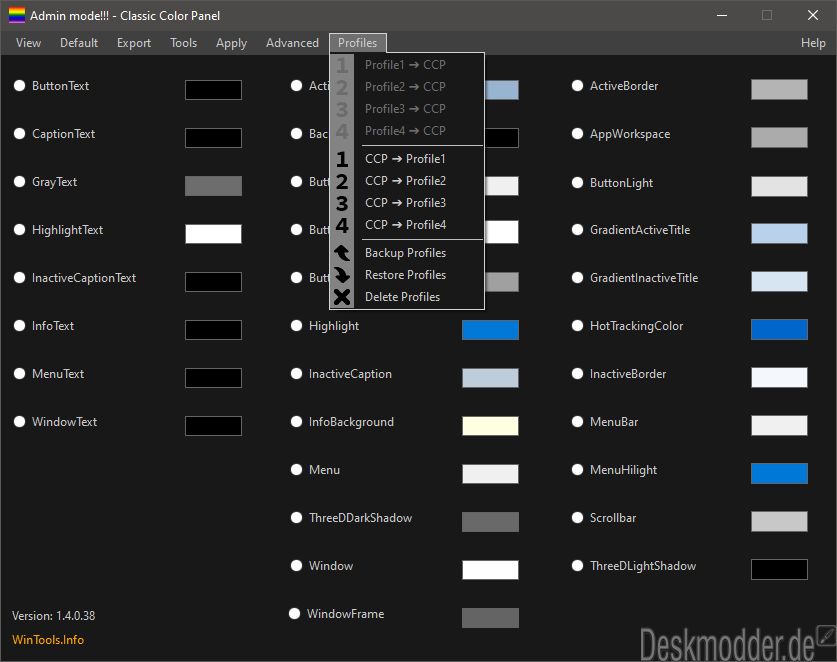Open the Help menu
This screenshot has height=662, width=837.
pyautogui.click(x=813, y=43)
